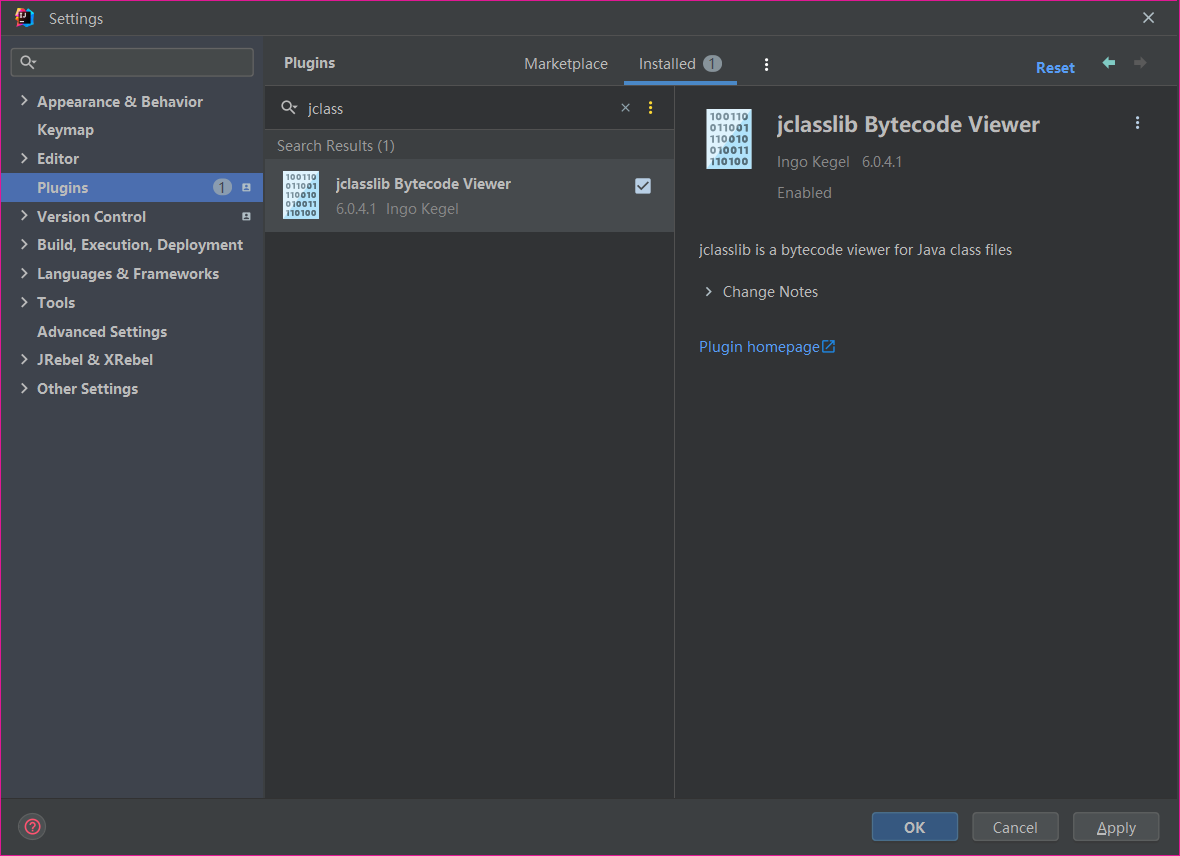This screenshot has height=856, width=1180.
Task: Open jclasslib detail panel options menu
Action: [x=1137, y=123]
